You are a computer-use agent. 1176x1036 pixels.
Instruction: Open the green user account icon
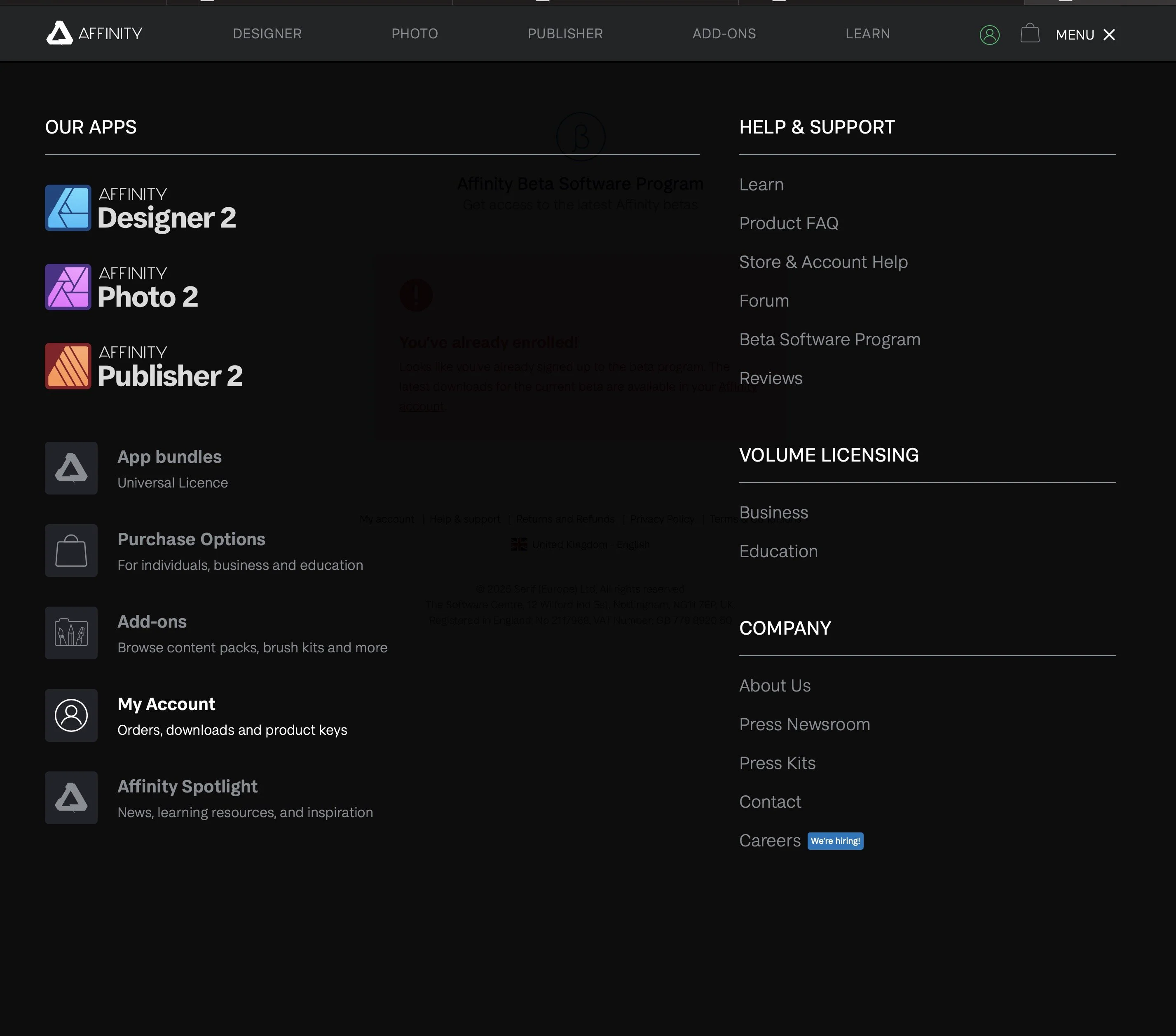989,35
